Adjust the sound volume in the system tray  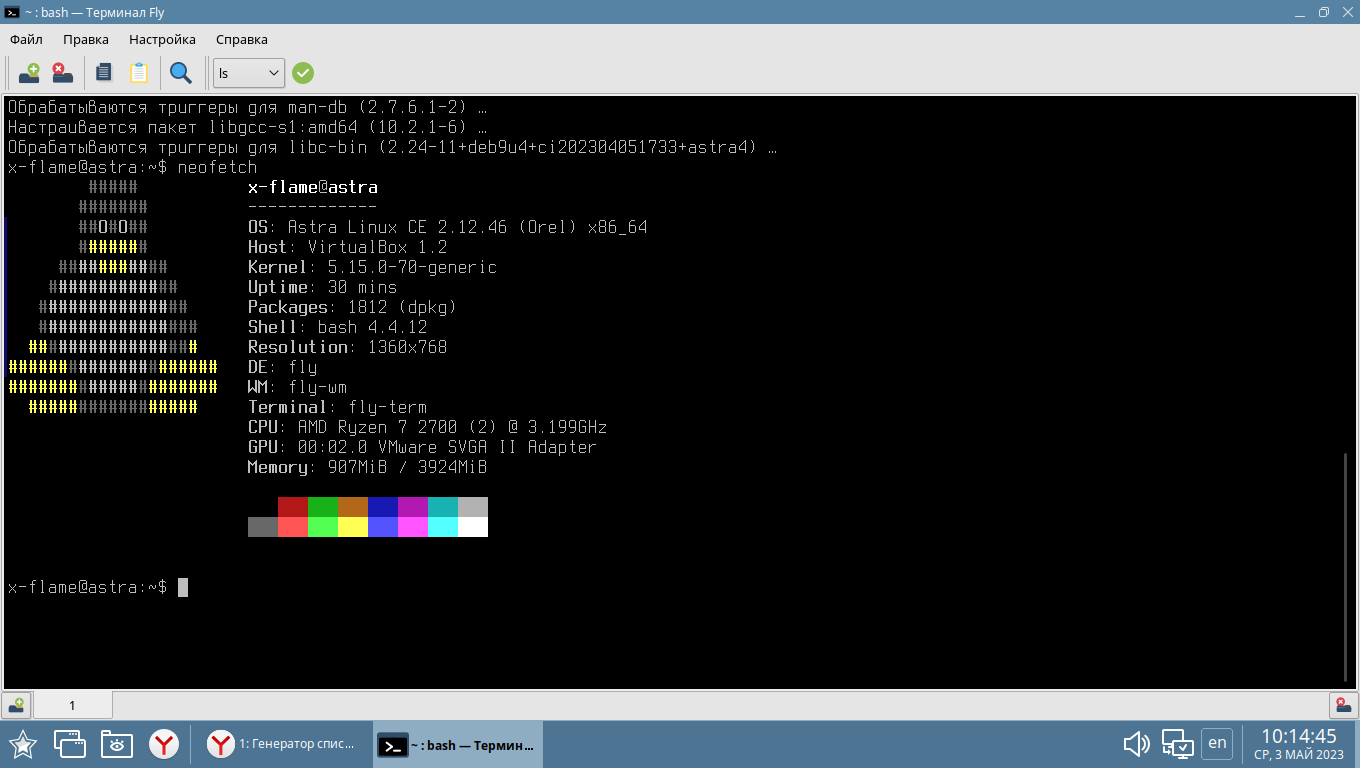click(x=1135, y=744)
